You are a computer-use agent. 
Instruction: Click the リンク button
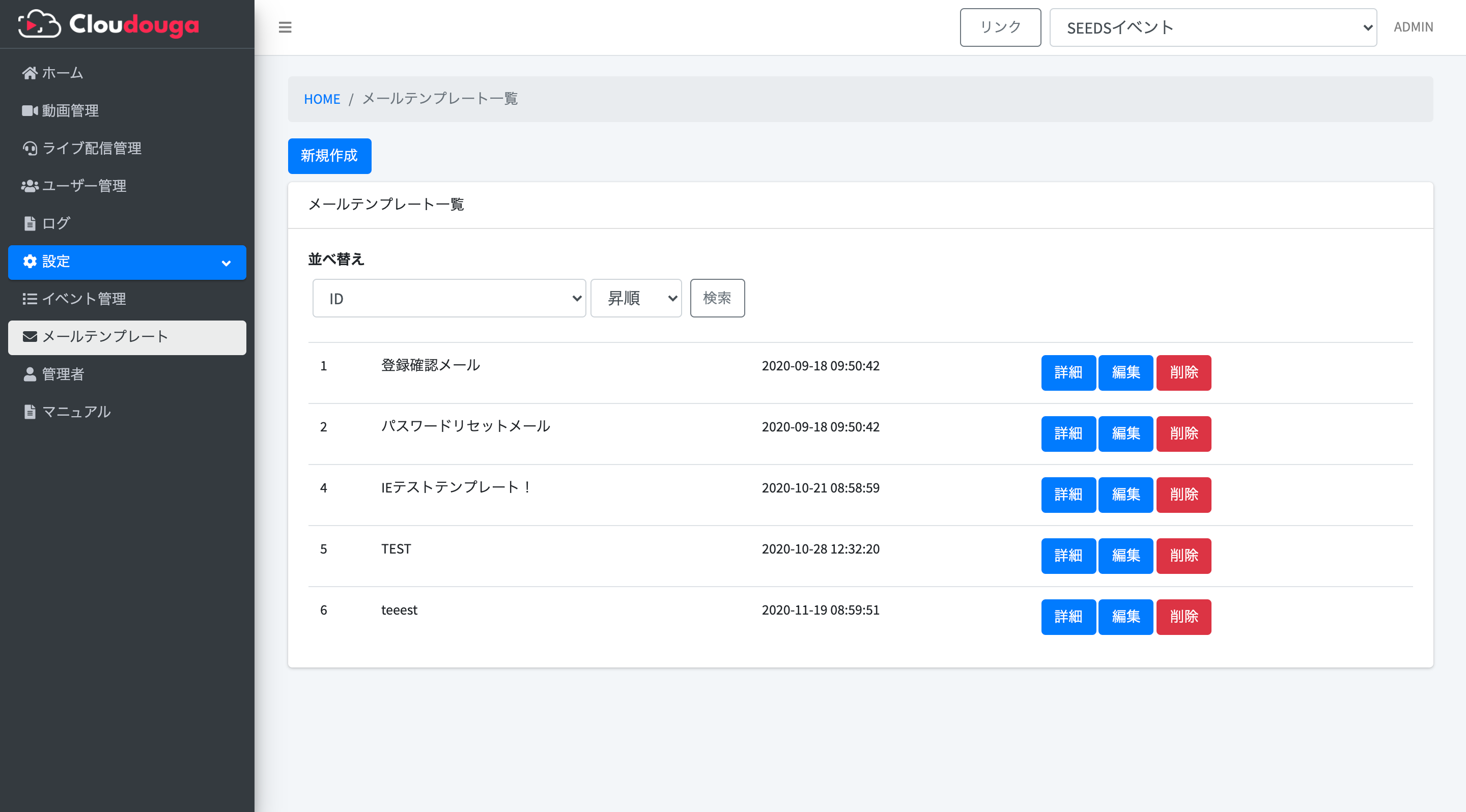(x=1000, y=27)
